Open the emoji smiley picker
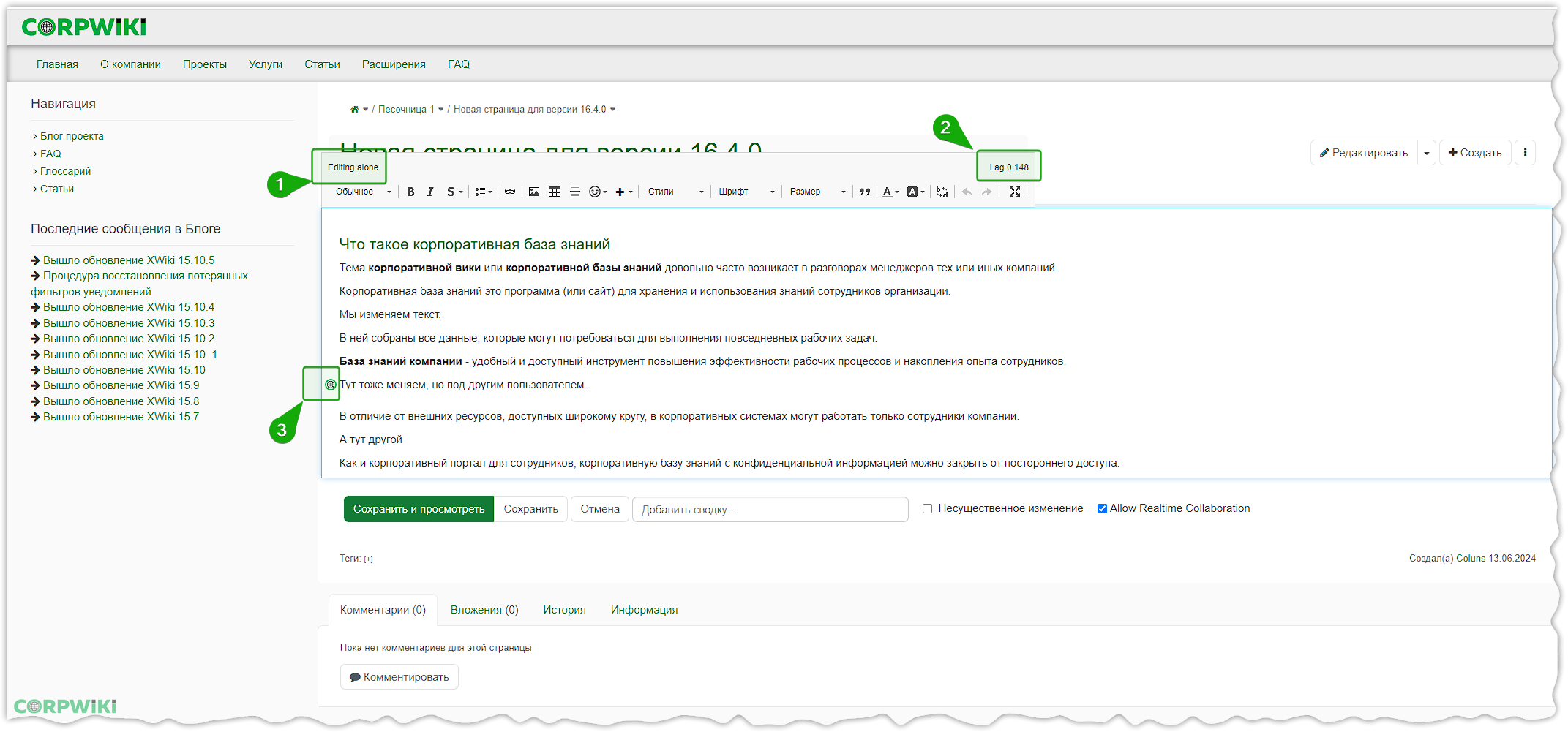 [598, 192]
